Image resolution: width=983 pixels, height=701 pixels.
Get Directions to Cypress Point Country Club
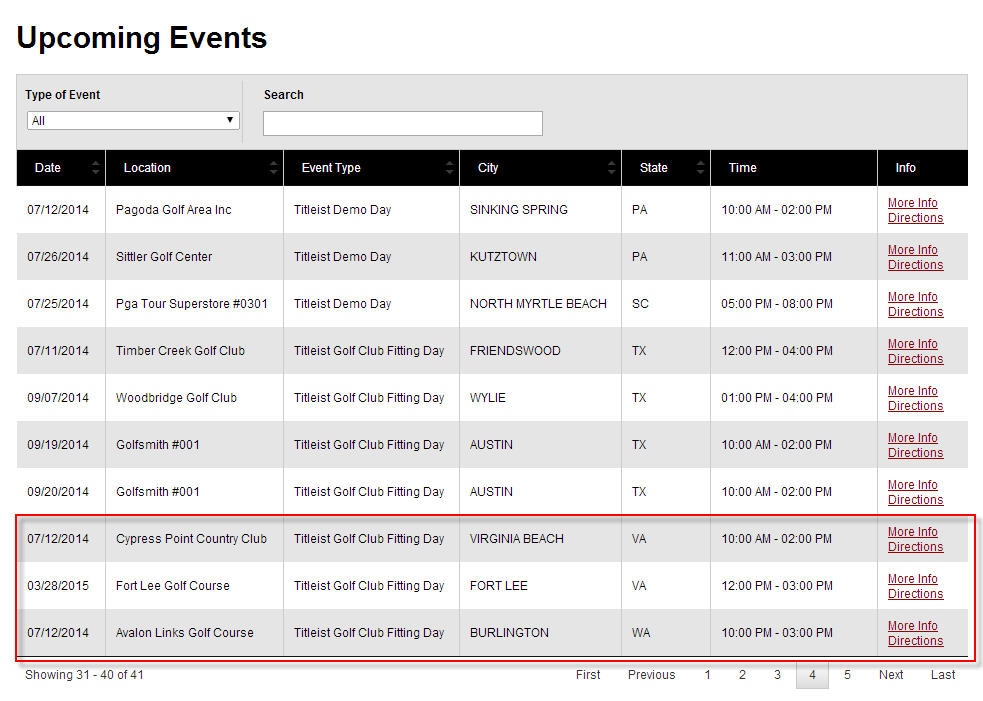point(915,547)
